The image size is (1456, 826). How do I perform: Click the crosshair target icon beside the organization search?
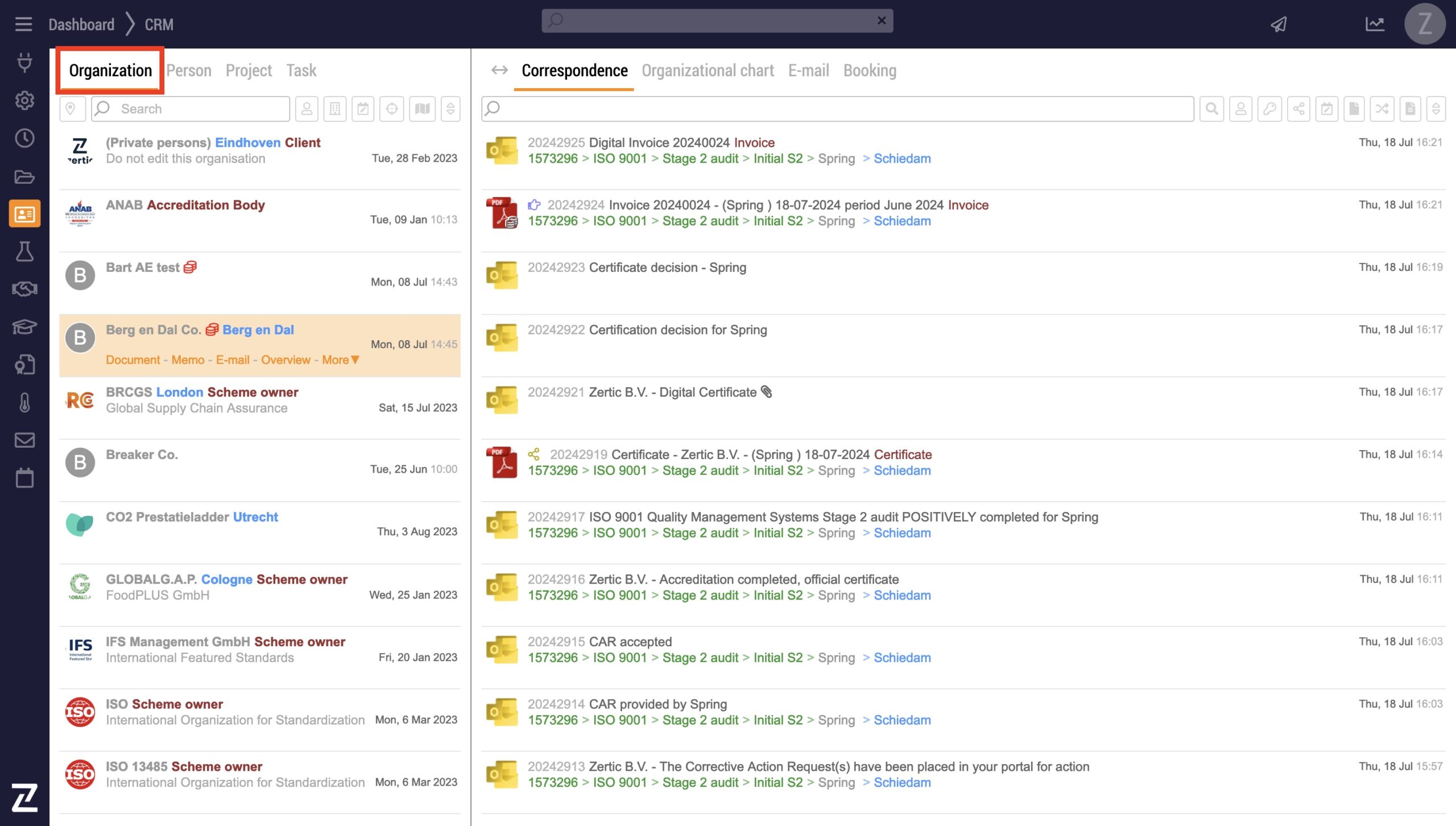click(392, 109)
